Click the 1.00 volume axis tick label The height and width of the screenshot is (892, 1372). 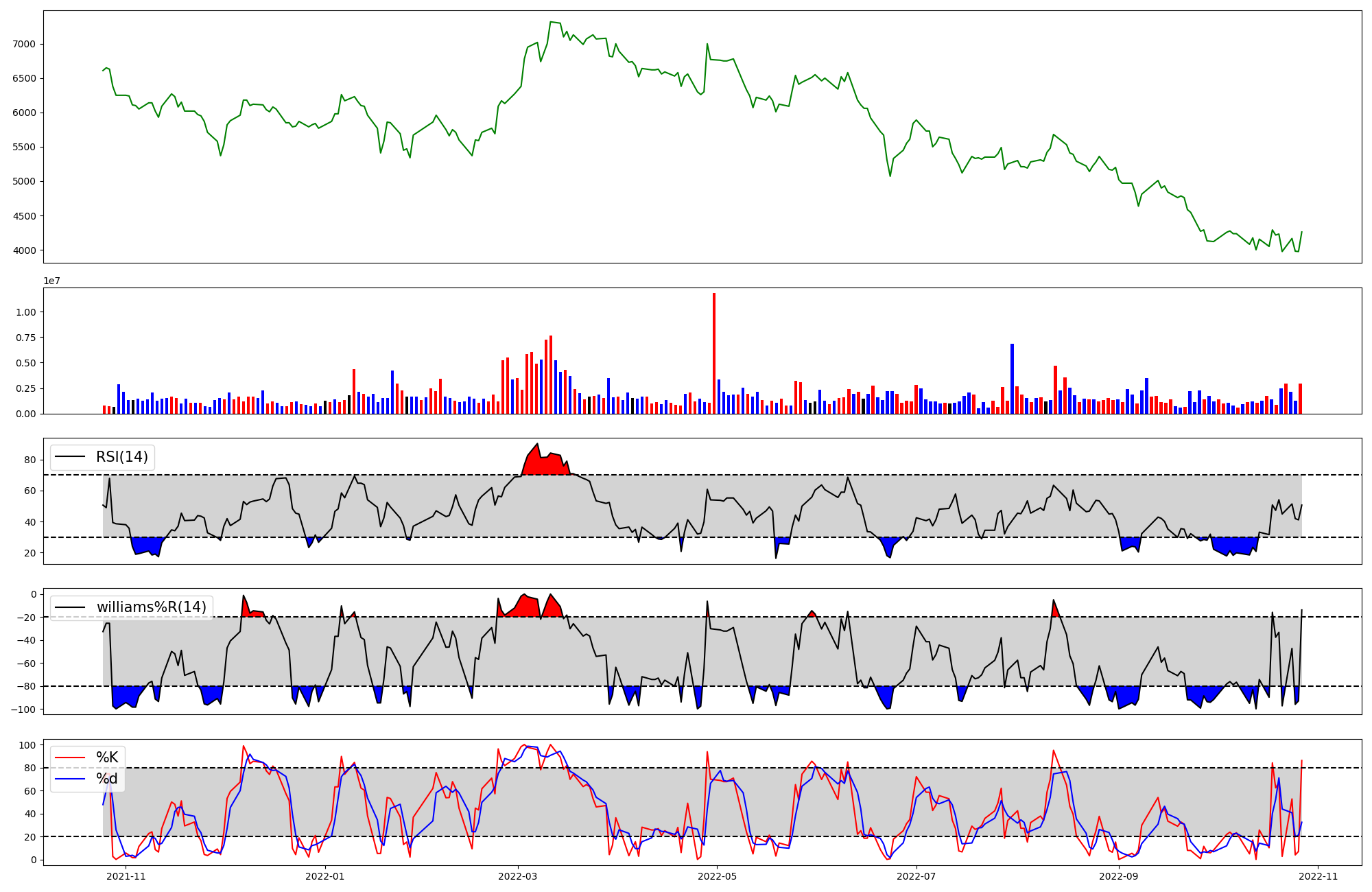pyautogui.click(x=25, y=312)
